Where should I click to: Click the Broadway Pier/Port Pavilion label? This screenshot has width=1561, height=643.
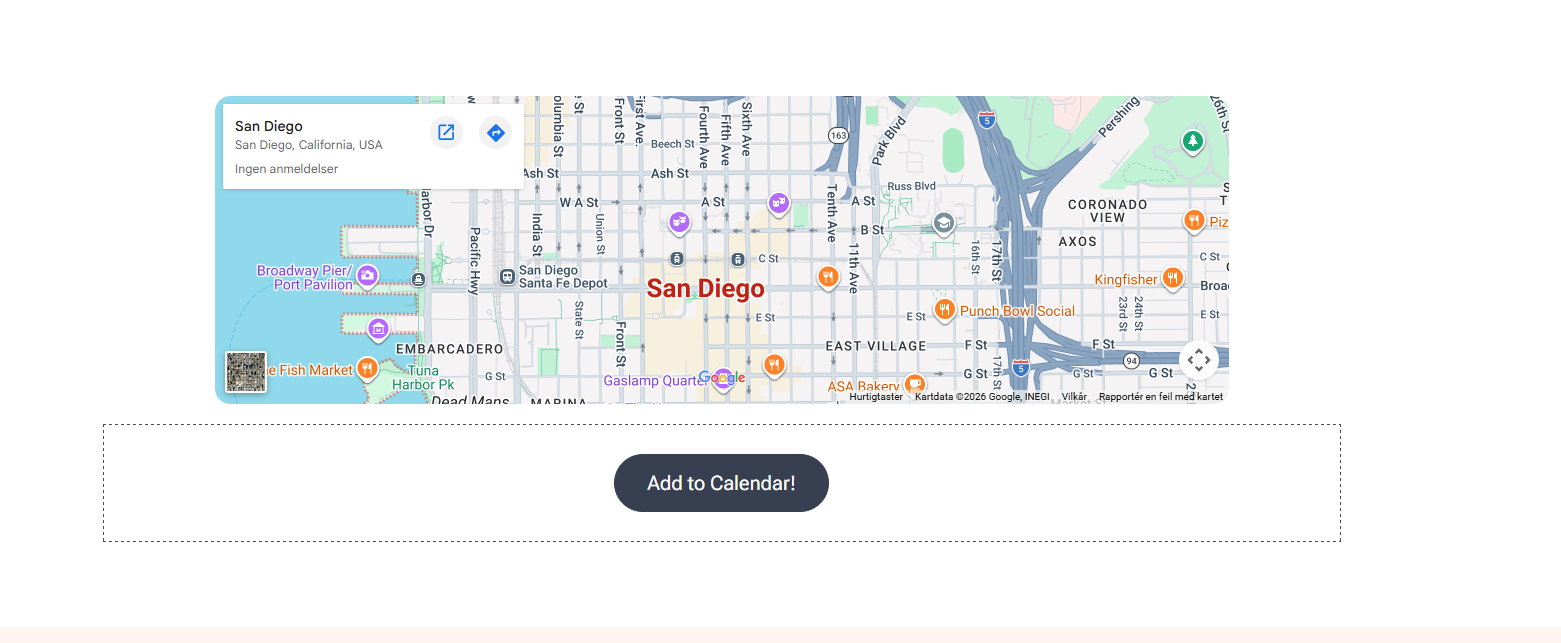pos(305,277)
